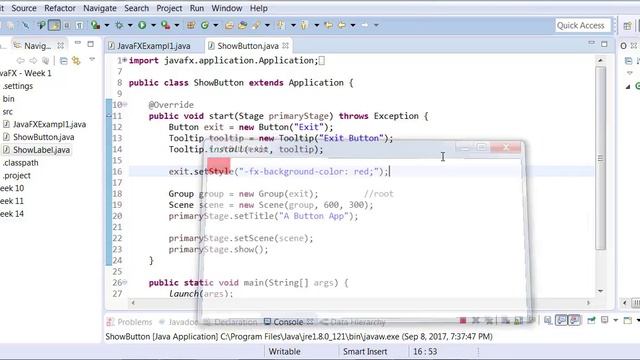This screenshot has width=640, height=360.
Task: Open the Back history dropdown arrow
Action: [x=353, y=25]
